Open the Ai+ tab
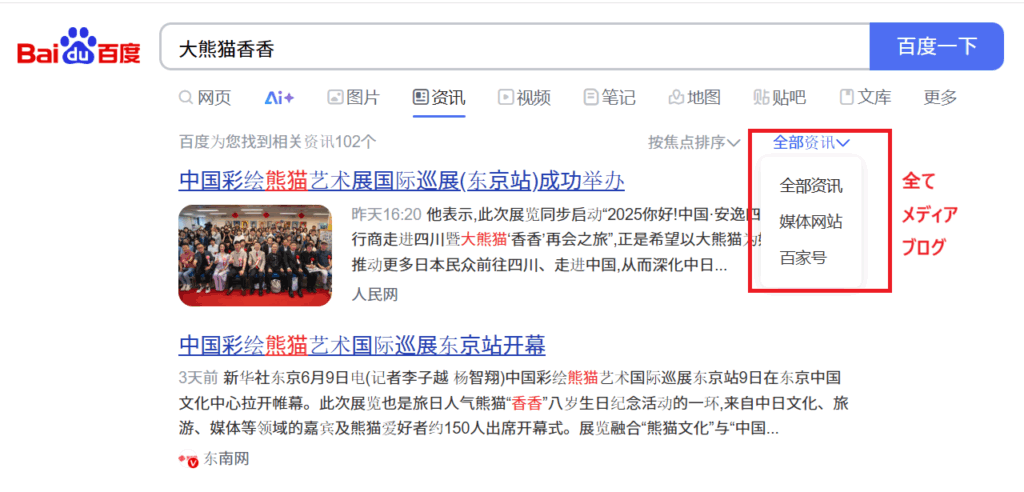 tap(280, 98)
